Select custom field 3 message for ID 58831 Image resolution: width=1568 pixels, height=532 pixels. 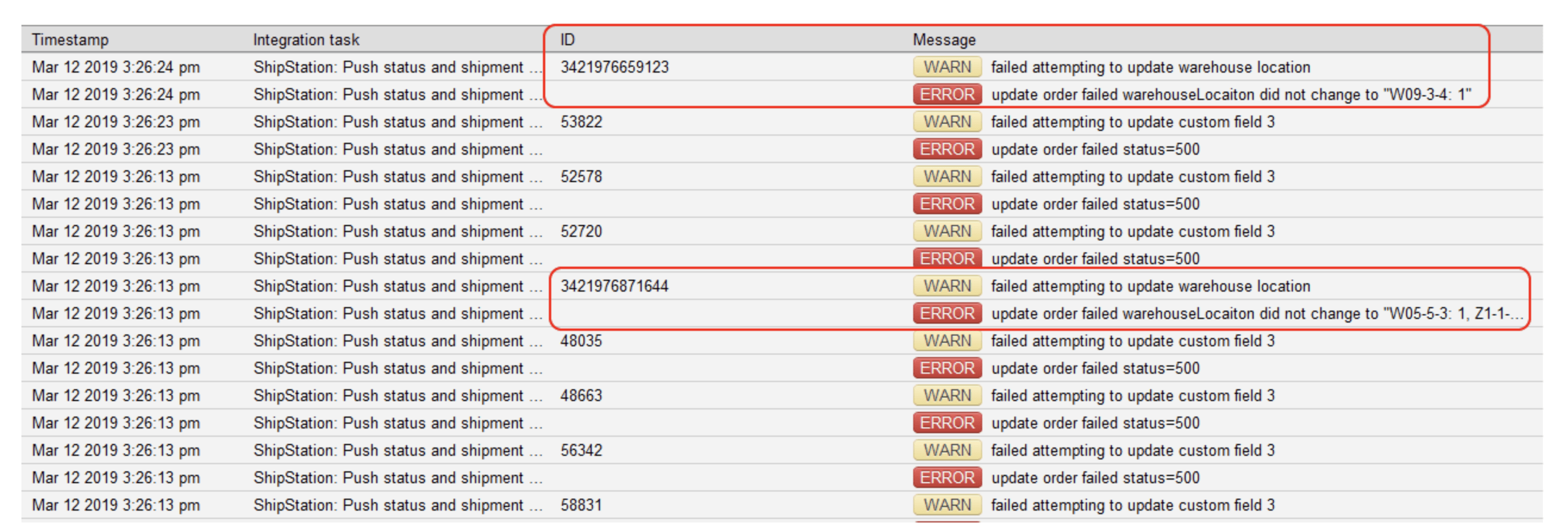(1133, 505)
